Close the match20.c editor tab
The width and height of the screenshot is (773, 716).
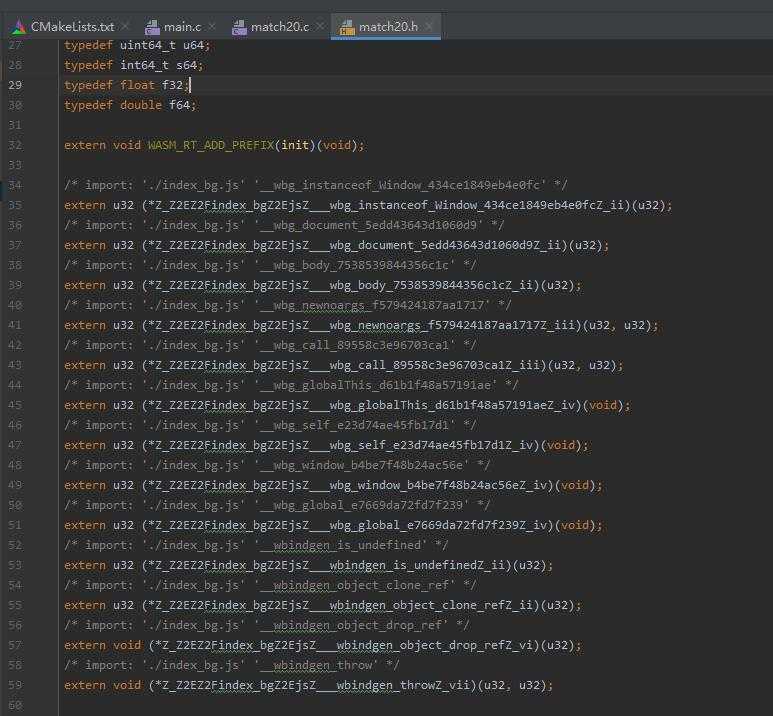pyautogui.click(x=318, y=26)
